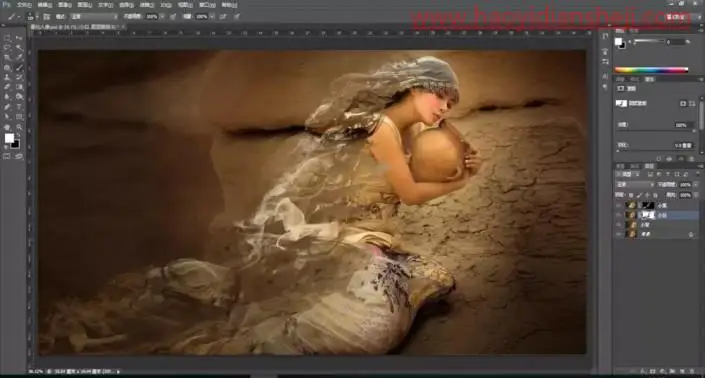Click the opacity value field in options bar
Image resolution: width=705 pixels, height=378 pixels.
(x=152, y=17)
